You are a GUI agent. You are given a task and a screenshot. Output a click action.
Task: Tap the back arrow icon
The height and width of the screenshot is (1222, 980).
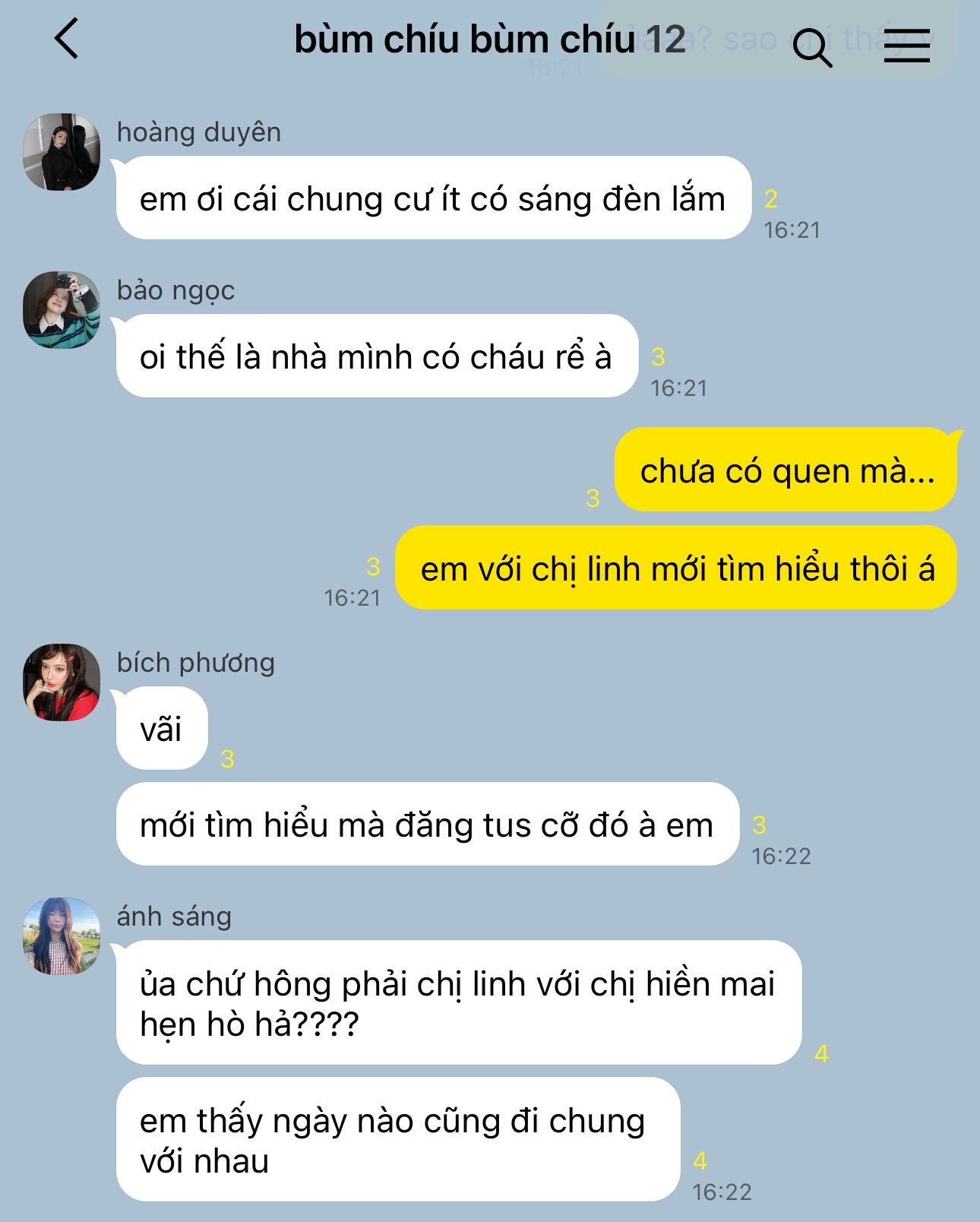[67, 39]
